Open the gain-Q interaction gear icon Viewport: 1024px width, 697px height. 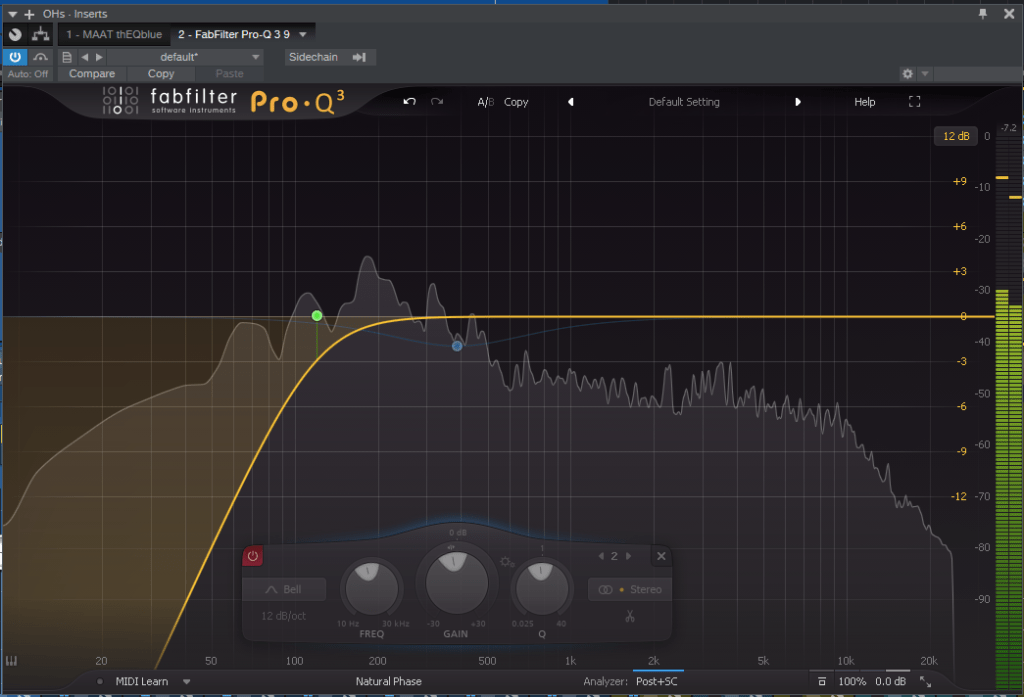(508, 564)
